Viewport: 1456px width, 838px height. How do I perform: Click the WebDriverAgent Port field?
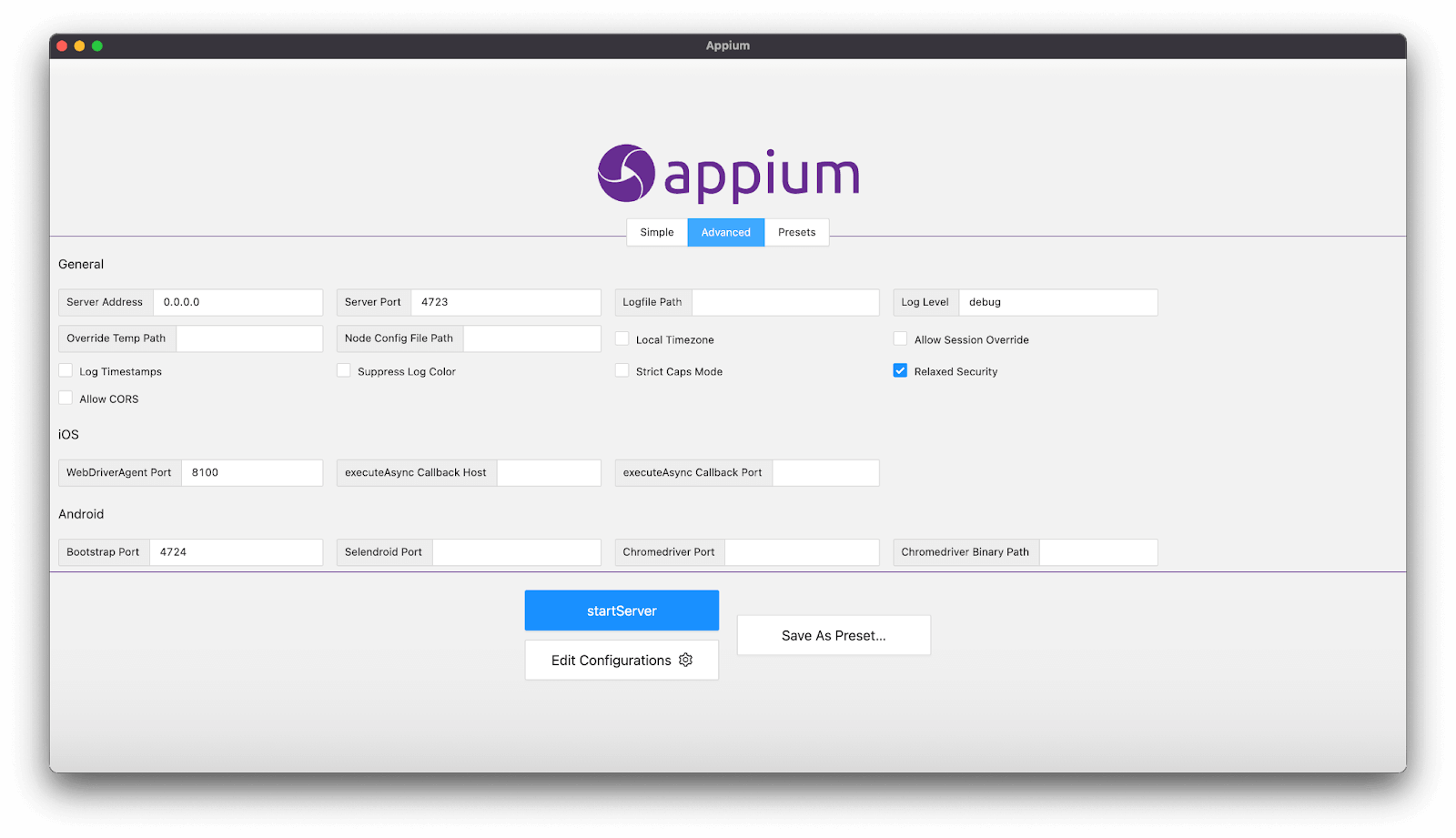tap(252, 472)
